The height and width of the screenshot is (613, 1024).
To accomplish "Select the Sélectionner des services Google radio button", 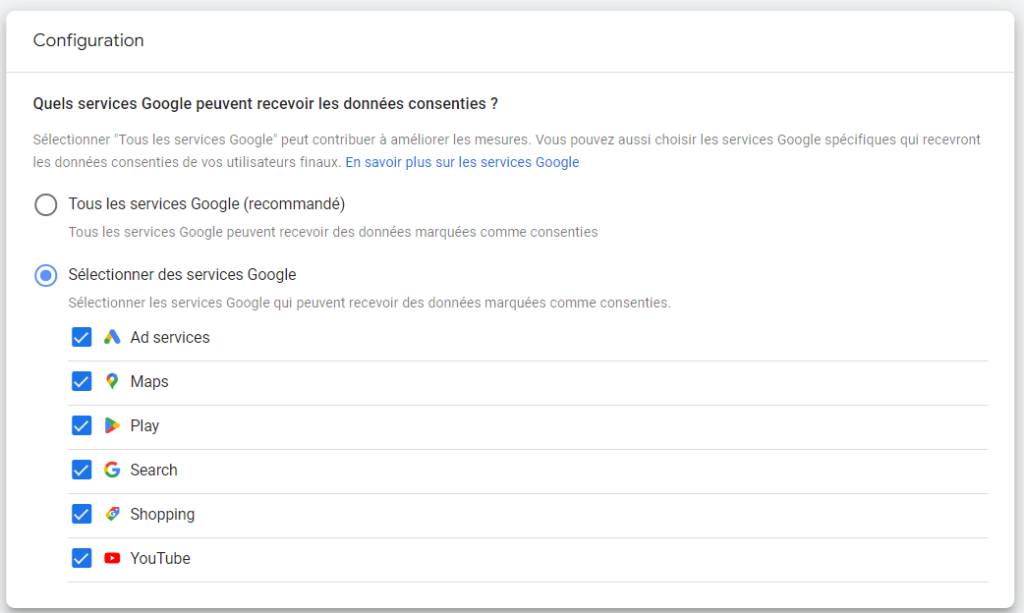I will click(46, 275).
